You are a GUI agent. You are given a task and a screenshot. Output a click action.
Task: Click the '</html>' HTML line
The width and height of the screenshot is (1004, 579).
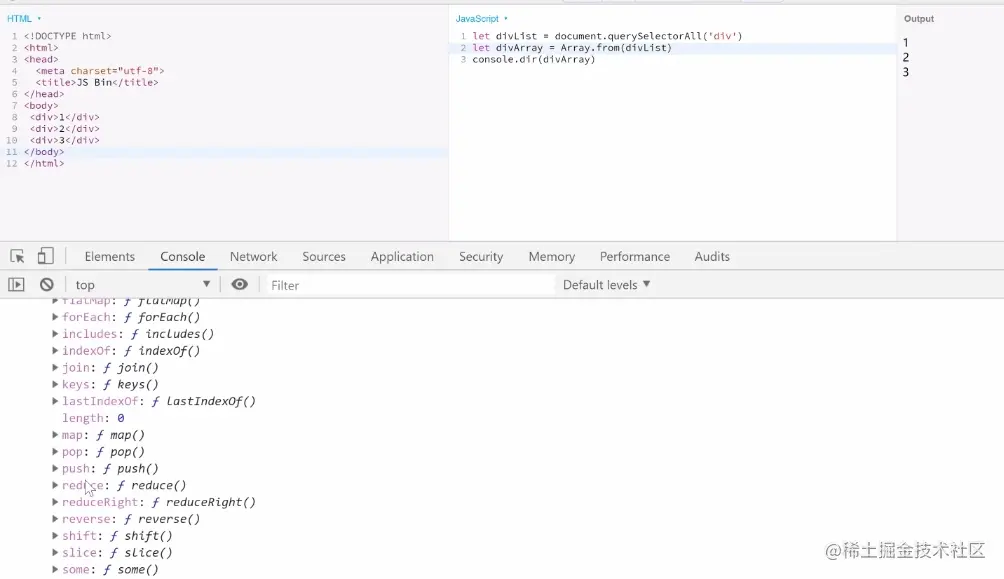point(44,163)
